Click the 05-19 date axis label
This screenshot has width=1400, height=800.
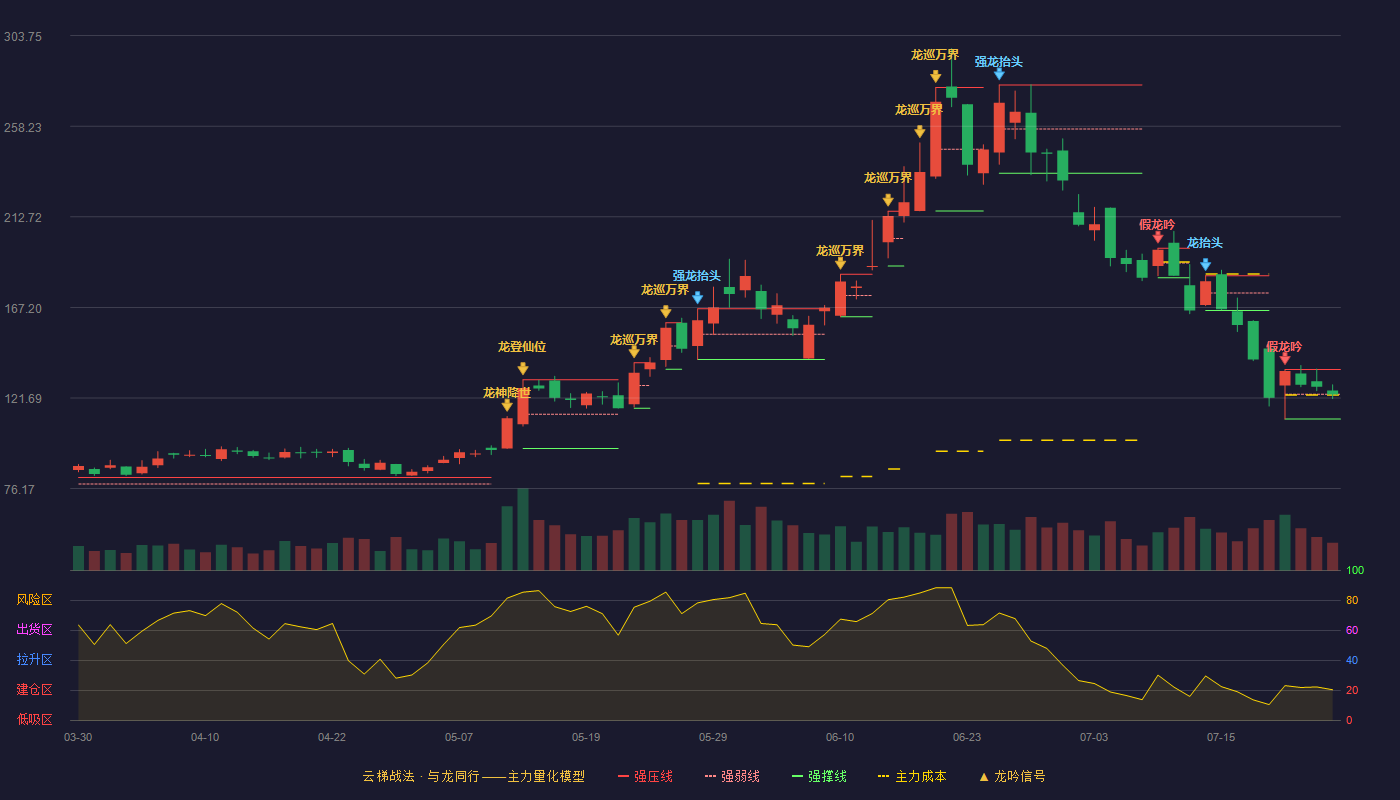[586, 737]
